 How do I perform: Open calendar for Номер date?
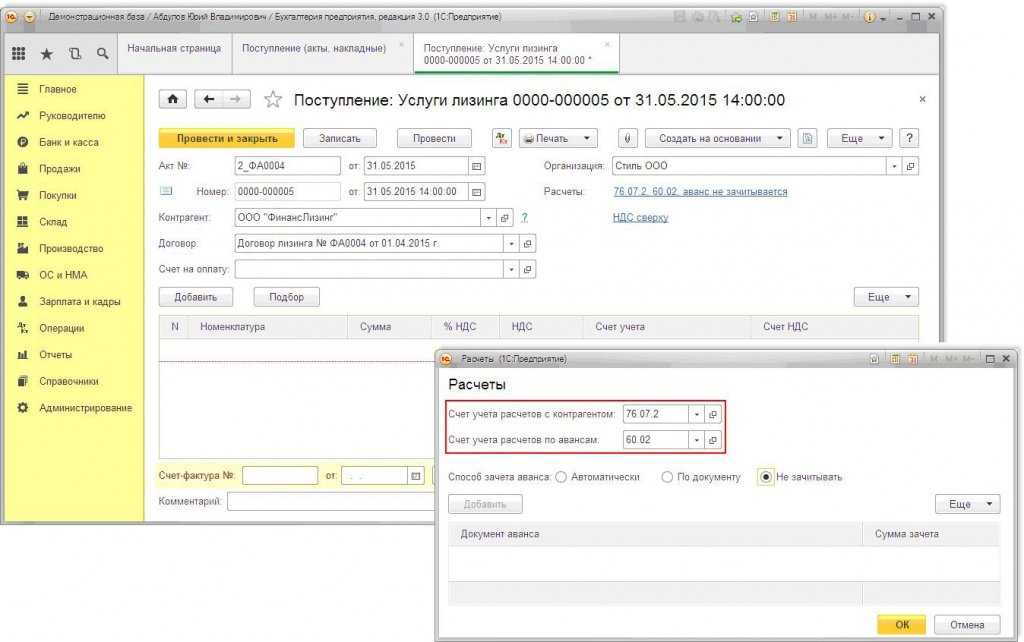pos(477,192)
